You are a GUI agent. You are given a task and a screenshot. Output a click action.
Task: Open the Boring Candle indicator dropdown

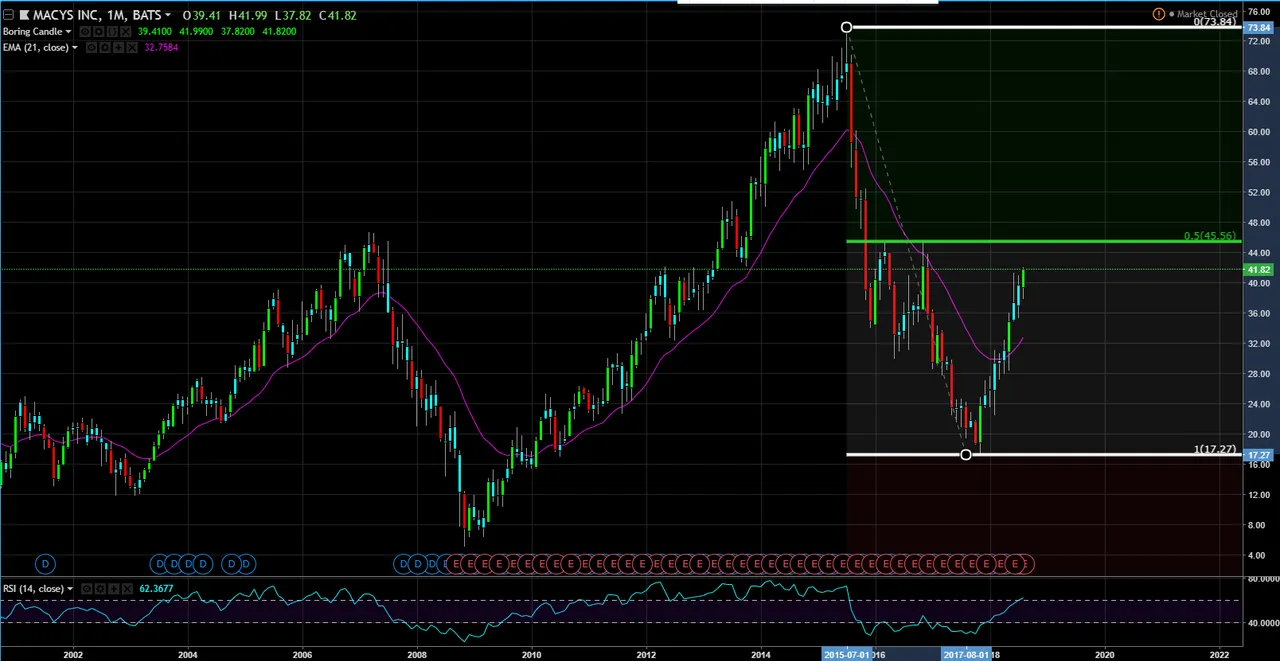(x=68, y=32)
